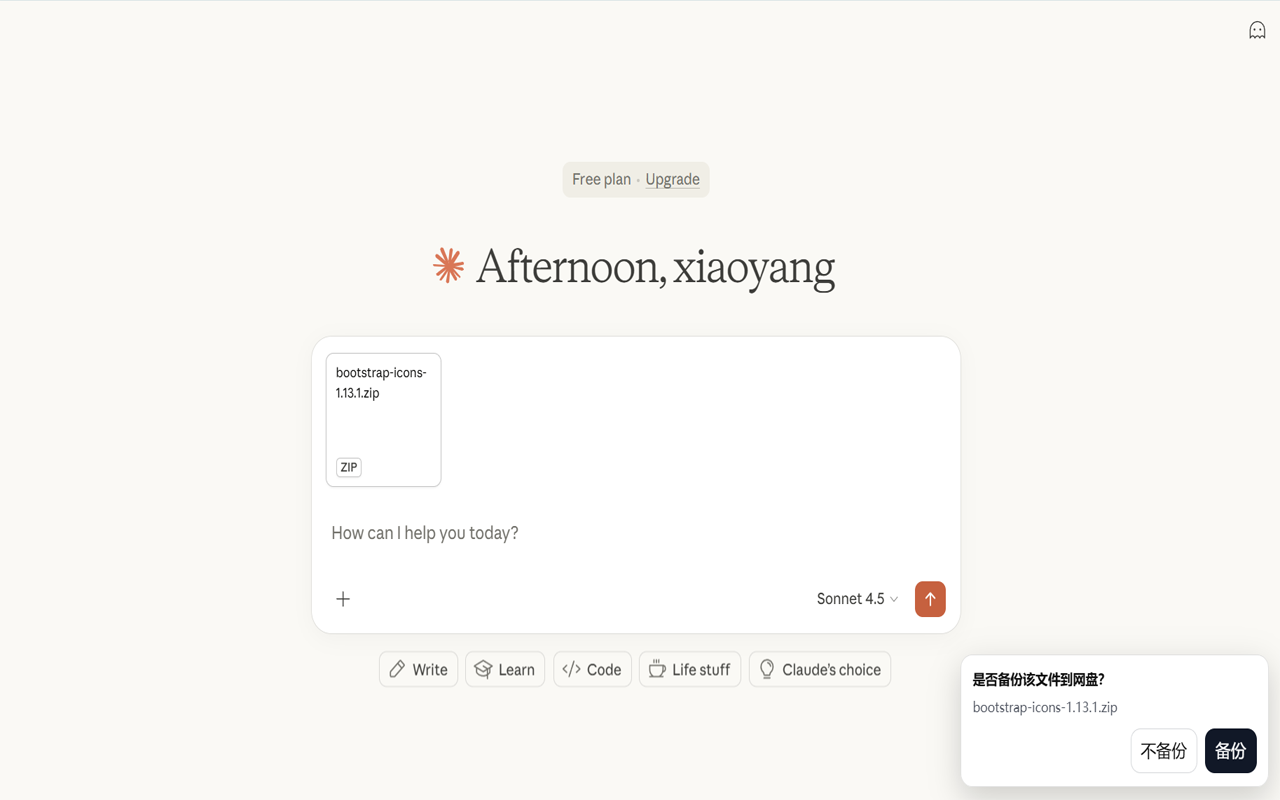Viewport: 1280px width, 800px height.
Task: Select the Life stuff suggestion chip
Action: [690, 669]
